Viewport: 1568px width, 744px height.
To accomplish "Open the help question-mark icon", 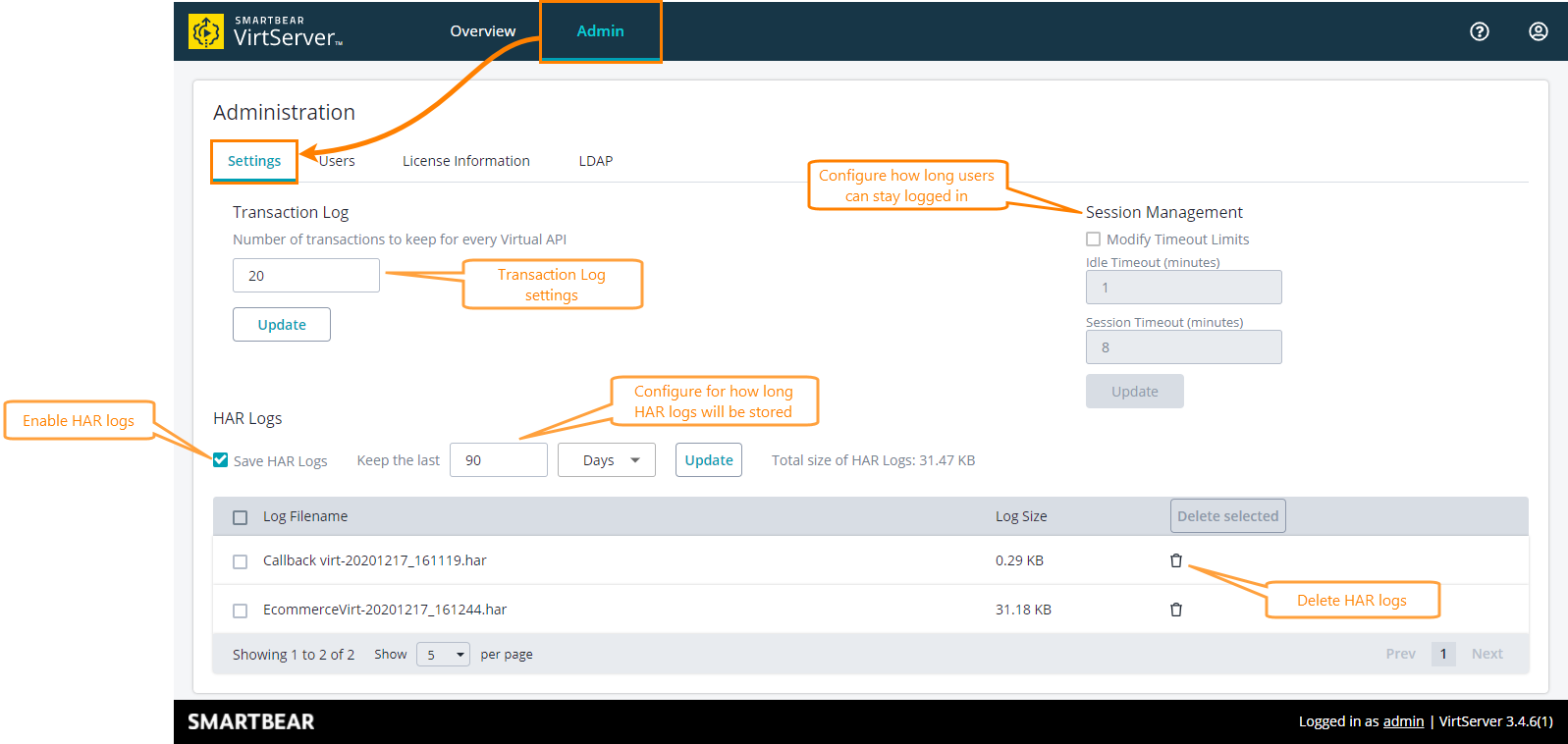I will [1480, 31].
